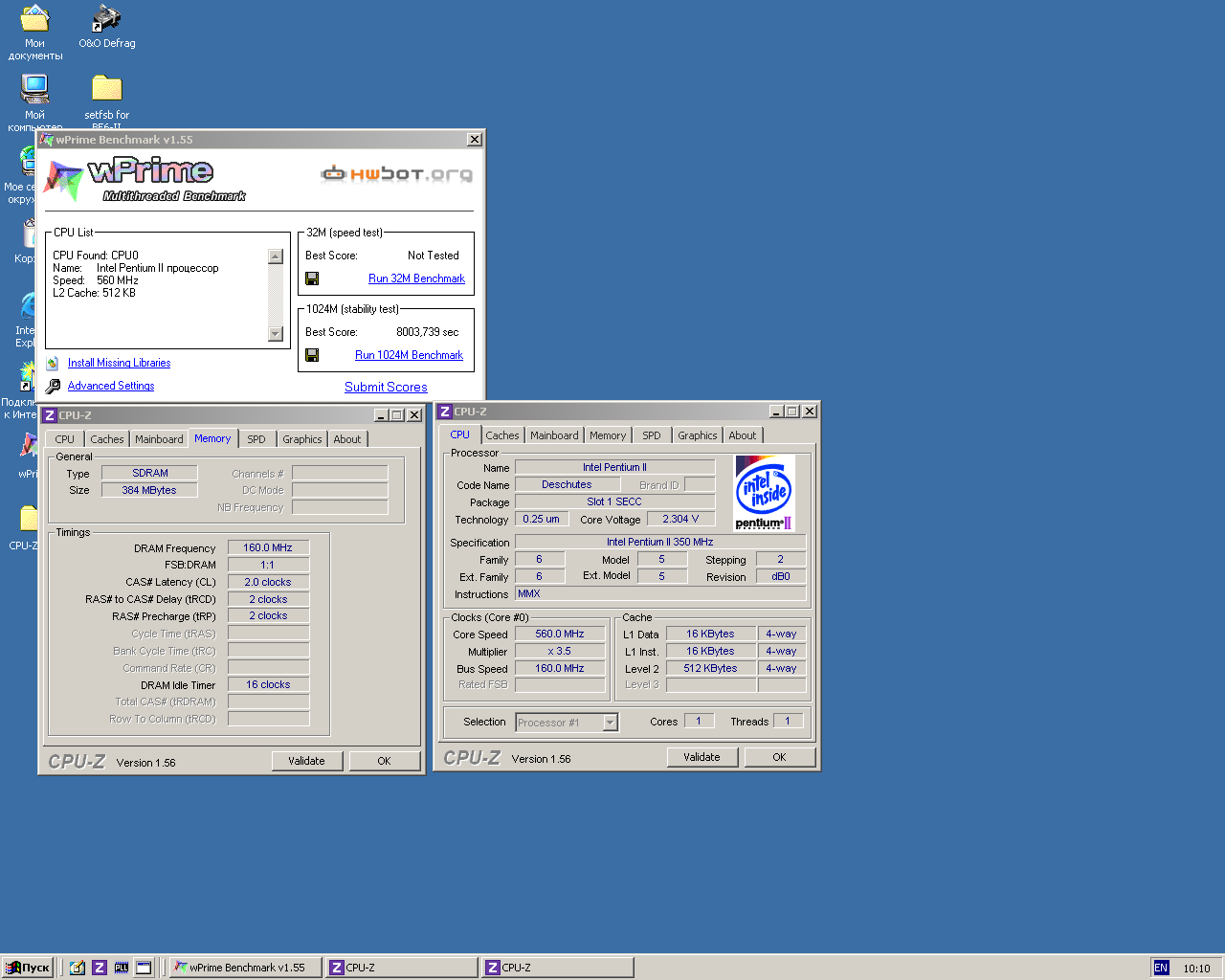Viewport: 1225px width, 980px height.
Task: Click the Run 32M Benchmark link
Action: coord(416,278)
